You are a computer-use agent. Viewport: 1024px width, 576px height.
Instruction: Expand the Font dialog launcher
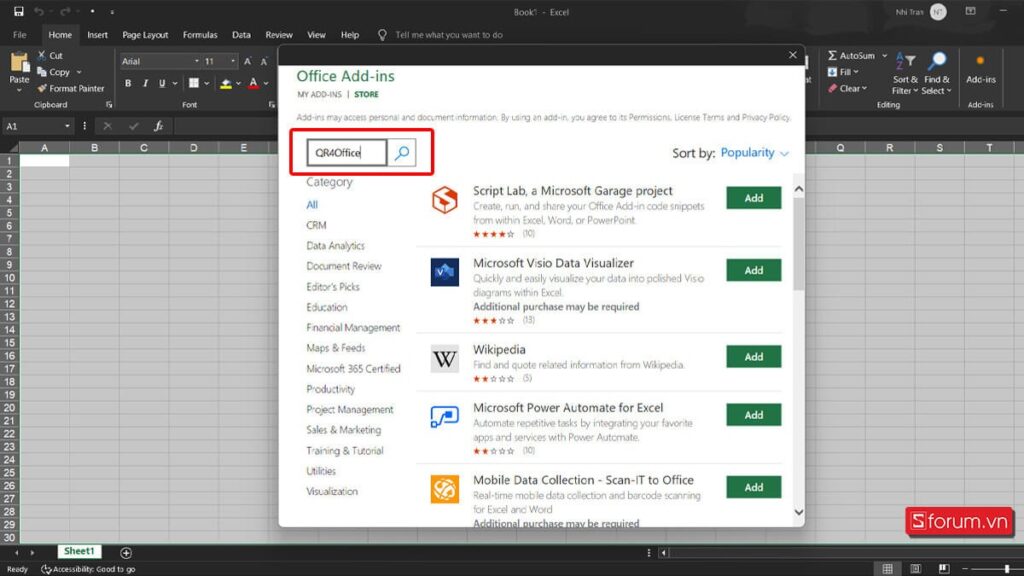(x=272, y=104)
